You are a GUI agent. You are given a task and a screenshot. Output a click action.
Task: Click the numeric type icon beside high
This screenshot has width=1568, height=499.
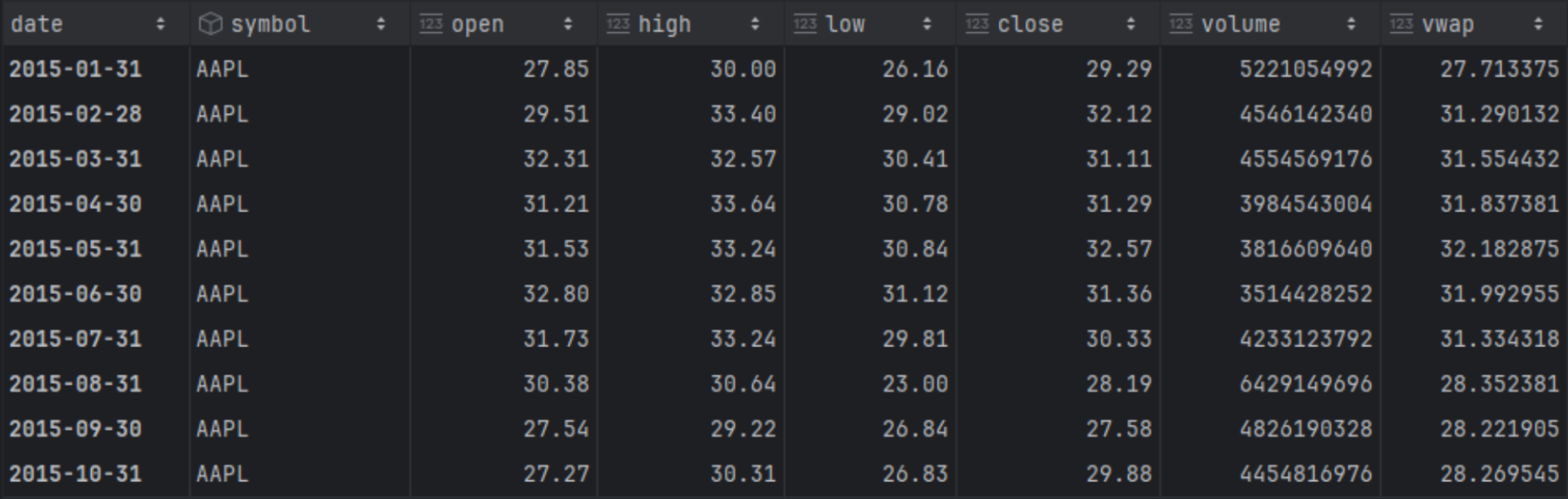pyautogui.click(x=618, y=24)
